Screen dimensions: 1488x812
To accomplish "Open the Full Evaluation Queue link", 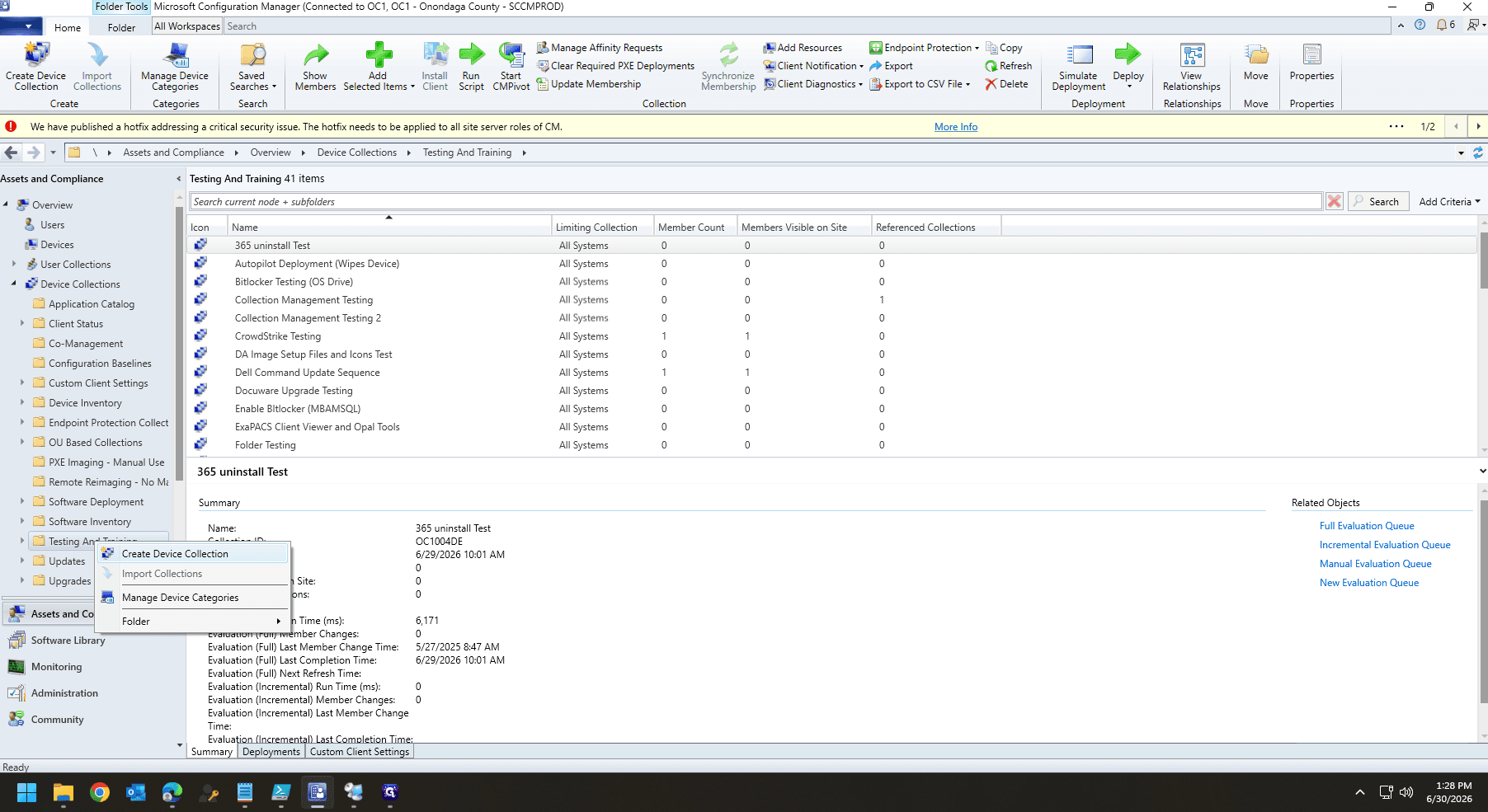I will pos(1367,526).
